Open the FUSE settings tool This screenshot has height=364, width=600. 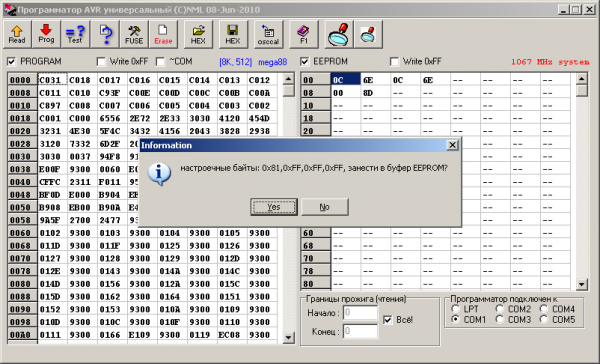(x=134, y=34)
